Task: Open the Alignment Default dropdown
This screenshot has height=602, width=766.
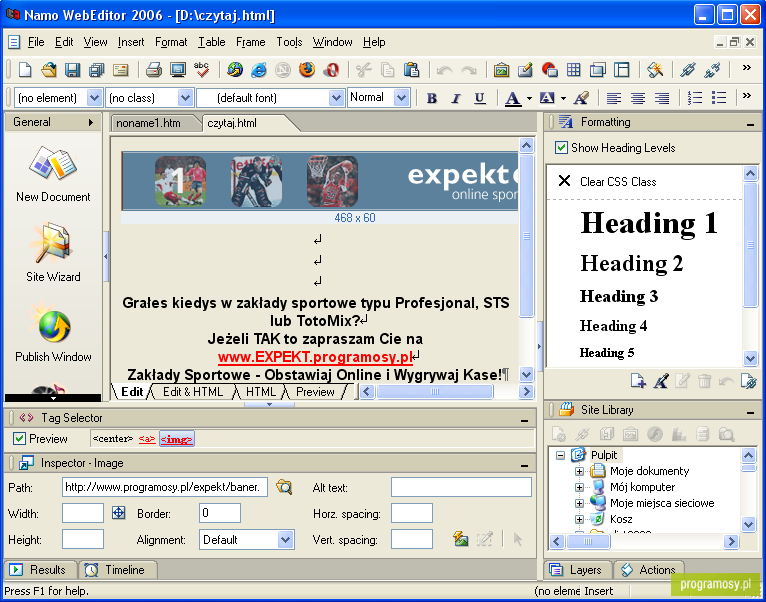Action: (285, 540)
